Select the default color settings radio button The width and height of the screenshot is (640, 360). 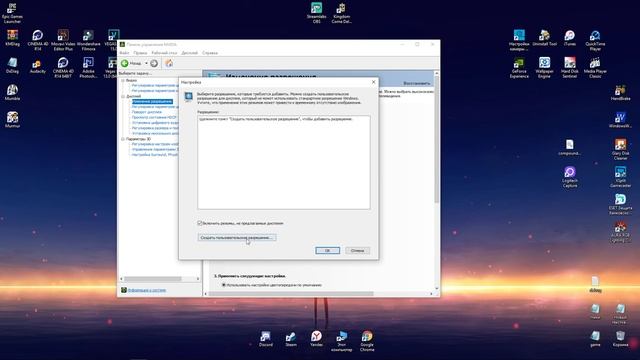(x=224, y=285)
